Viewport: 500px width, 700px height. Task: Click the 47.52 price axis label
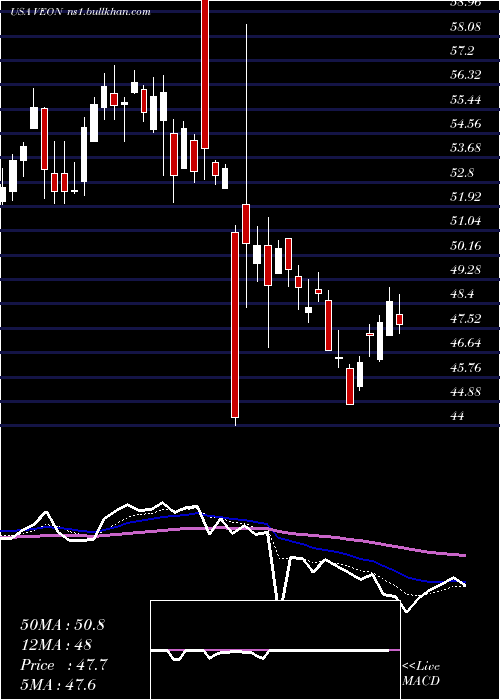coord(466,318)
